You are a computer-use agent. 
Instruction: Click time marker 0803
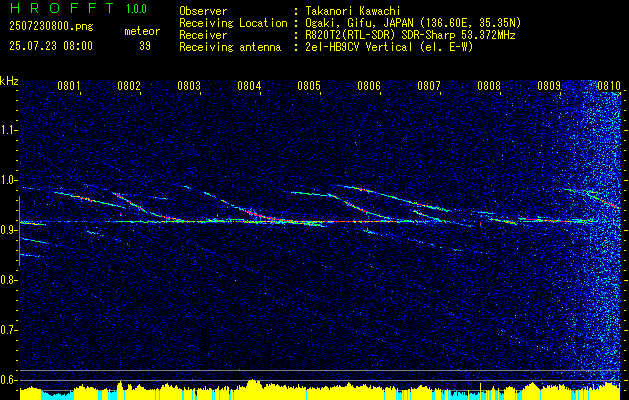click(189, 85)
